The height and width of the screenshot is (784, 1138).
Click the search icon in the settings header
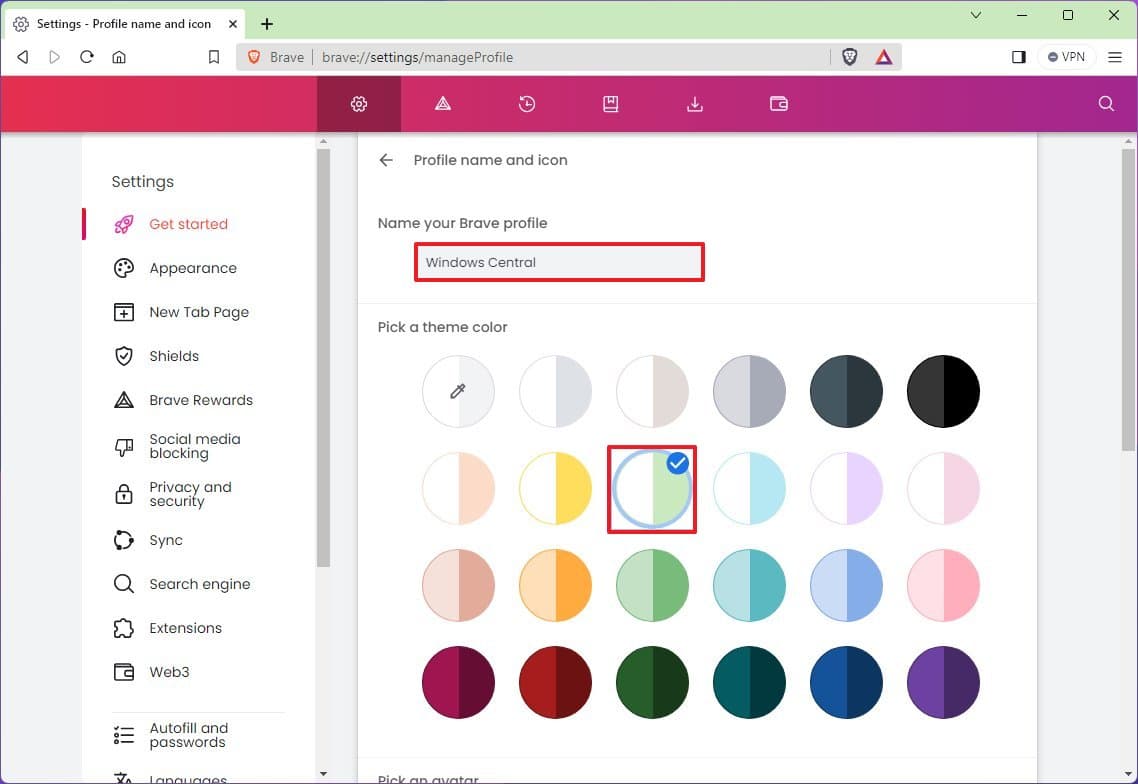point(1105,103)
